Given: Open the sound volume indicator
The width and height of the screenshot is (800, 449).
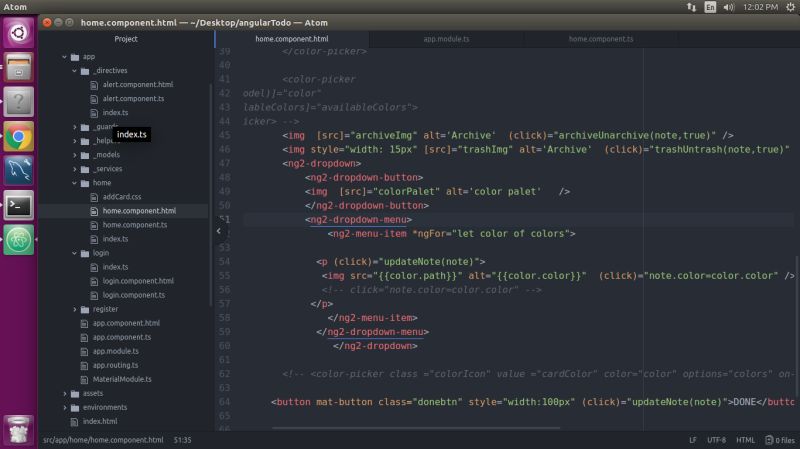Looking at the screenshot, I should [729, 7].
